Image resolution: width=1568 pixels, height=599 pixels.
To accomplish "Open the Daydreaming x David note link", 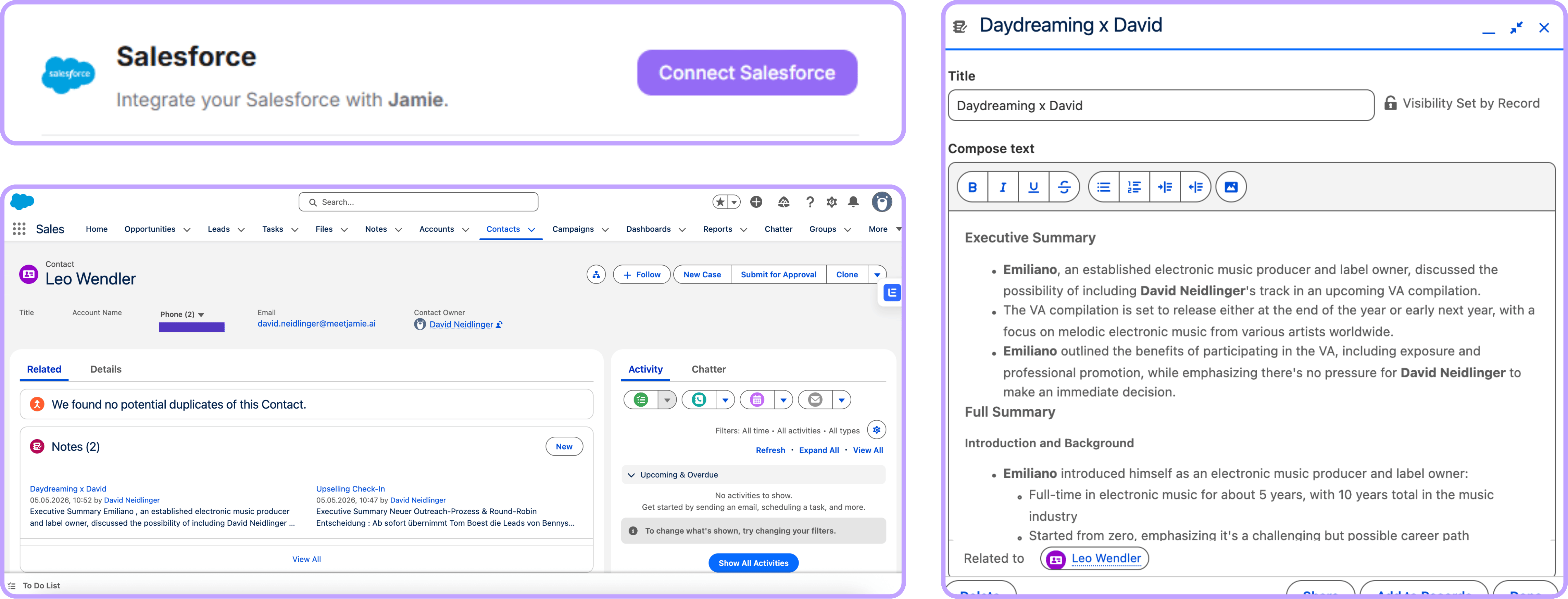I will click(68, 489).
